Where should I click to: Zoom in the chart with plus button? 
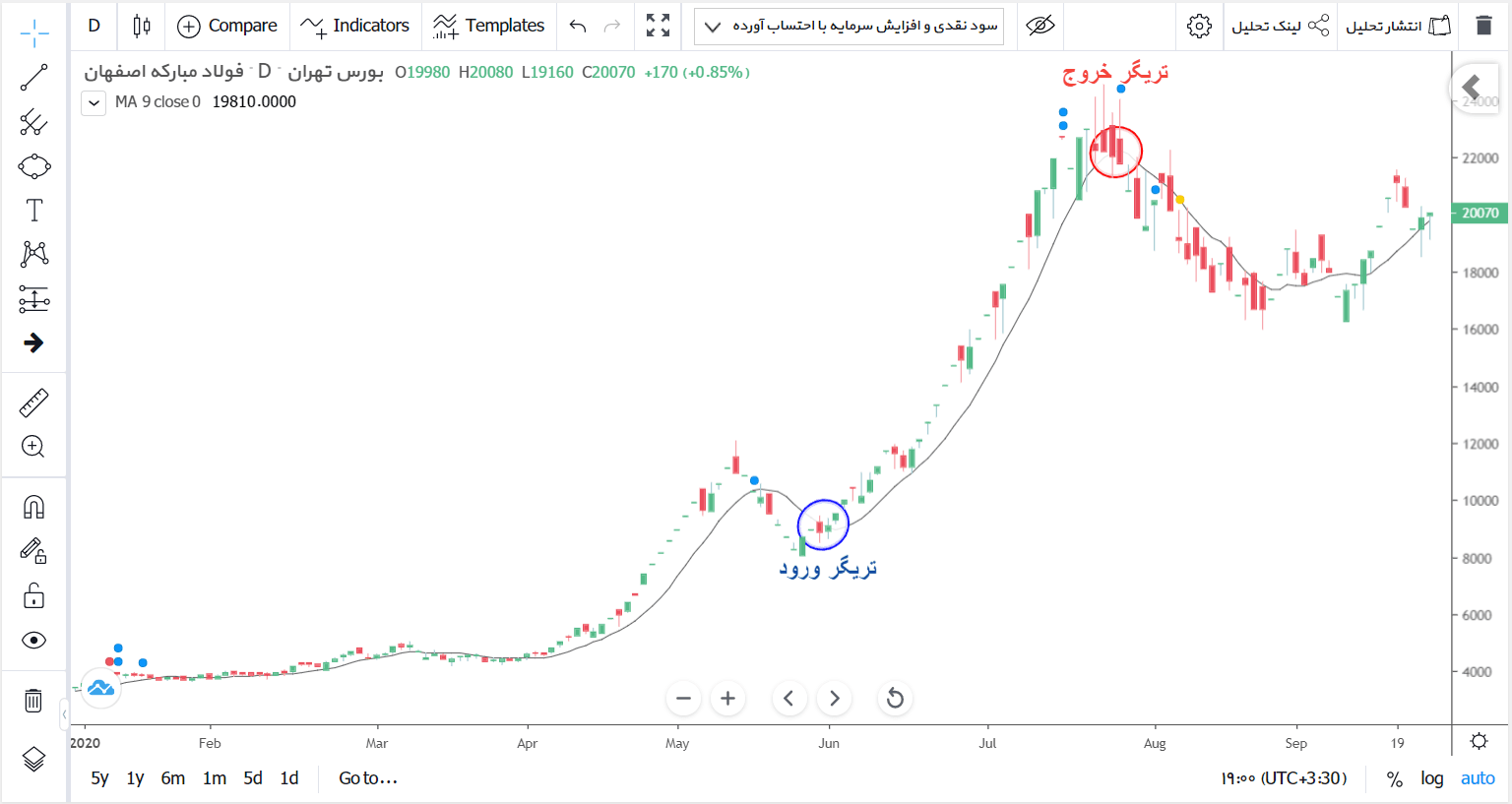[x=727, y=699]
